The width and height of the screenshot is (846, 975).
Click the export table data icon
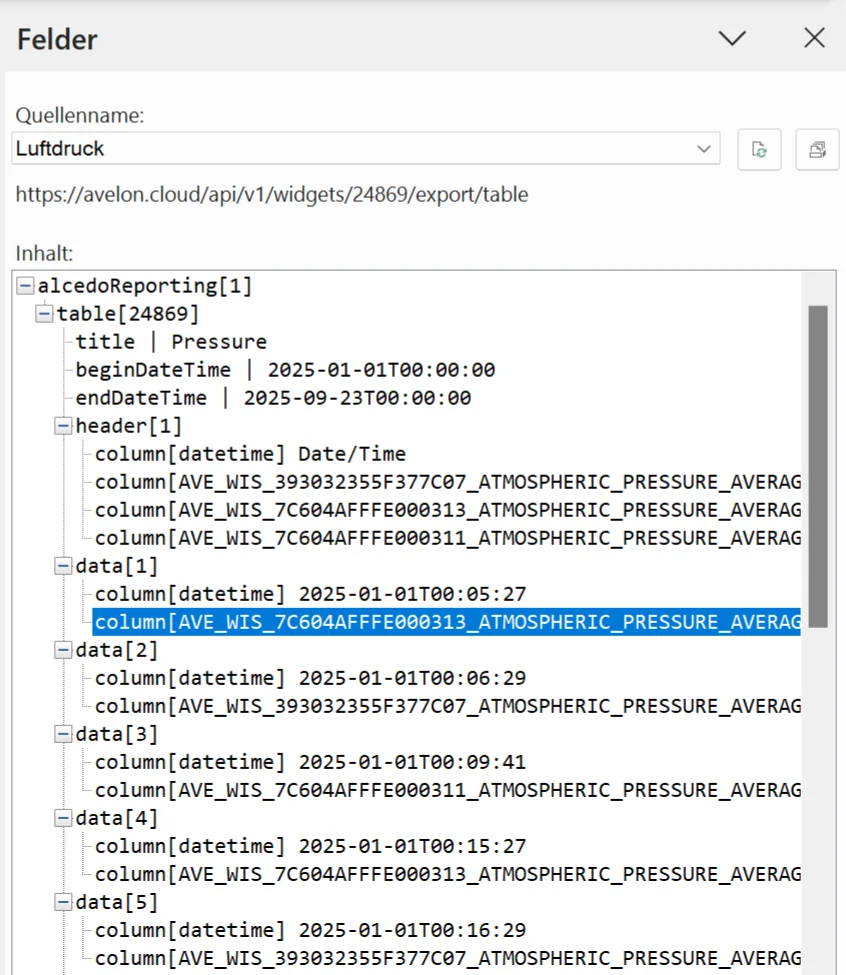pos(817,149)
